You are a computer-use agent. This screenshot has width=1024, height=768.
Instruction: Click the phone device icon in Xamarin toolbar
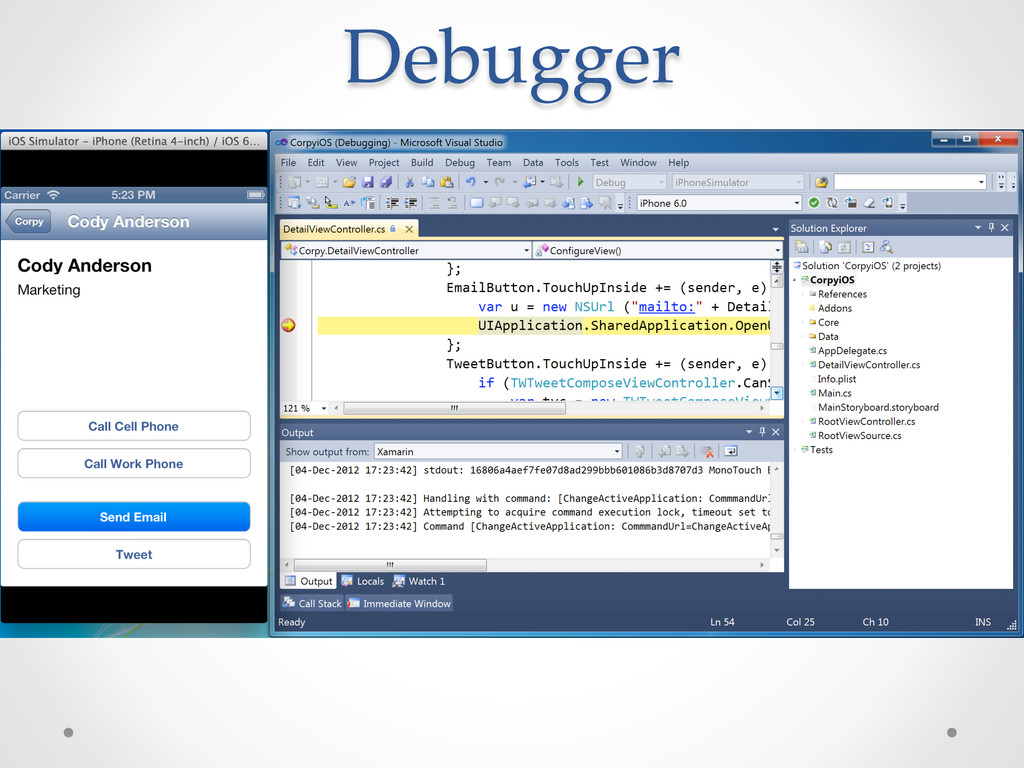click(x=888, y=203)
